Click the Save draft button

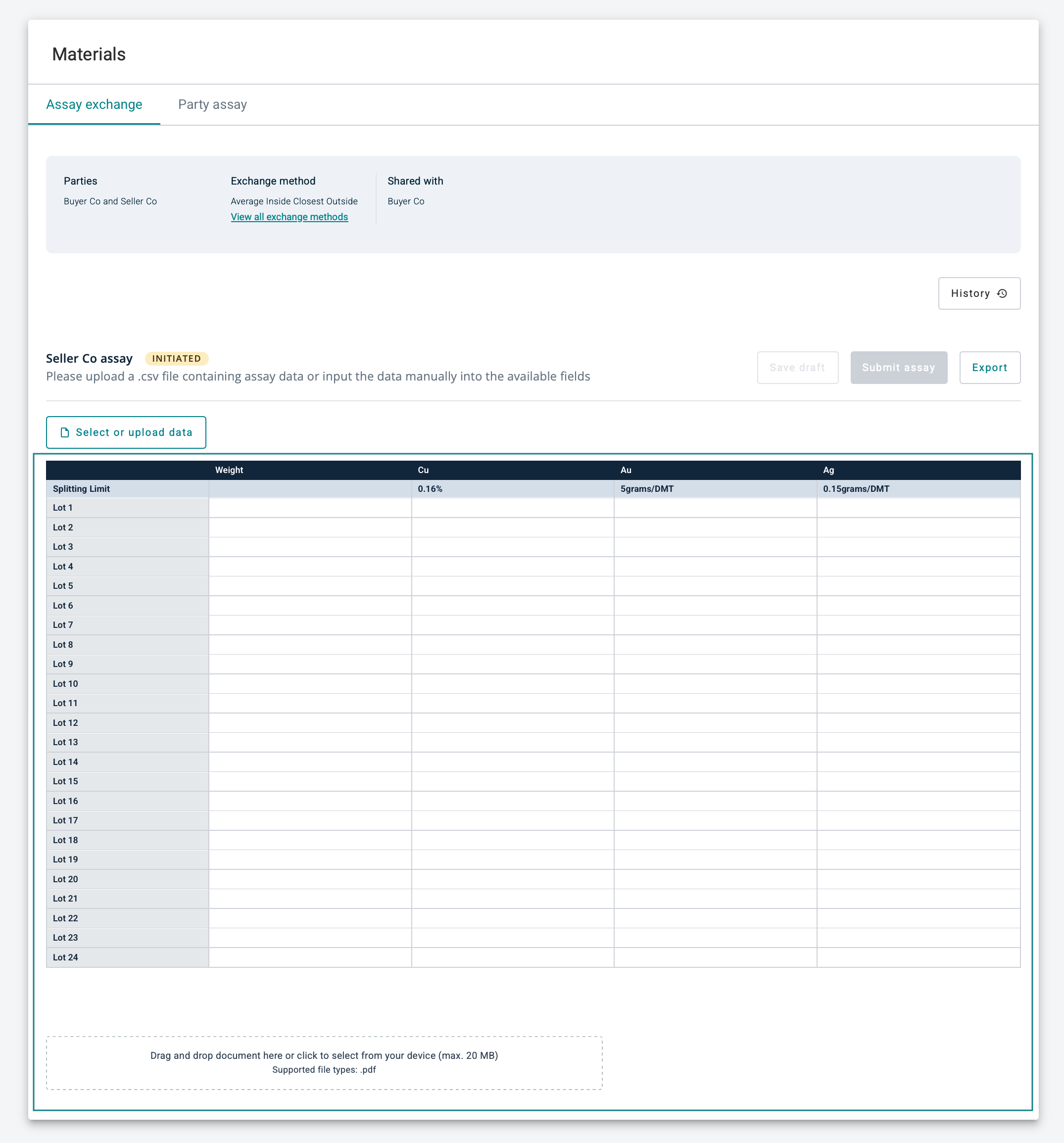point(797,367)
